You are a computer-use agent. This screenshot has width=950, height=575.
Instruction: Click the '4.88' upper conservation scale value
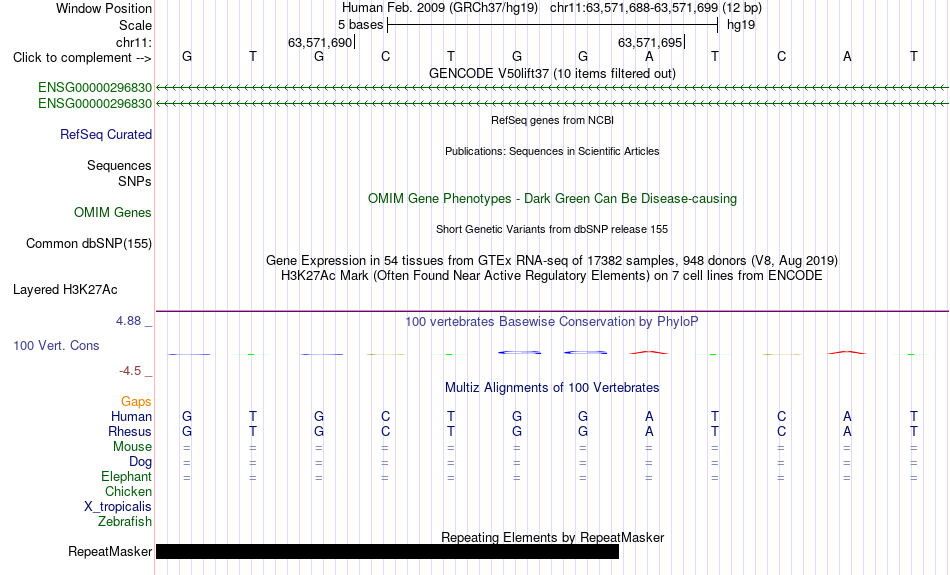[x=128, y=321]
